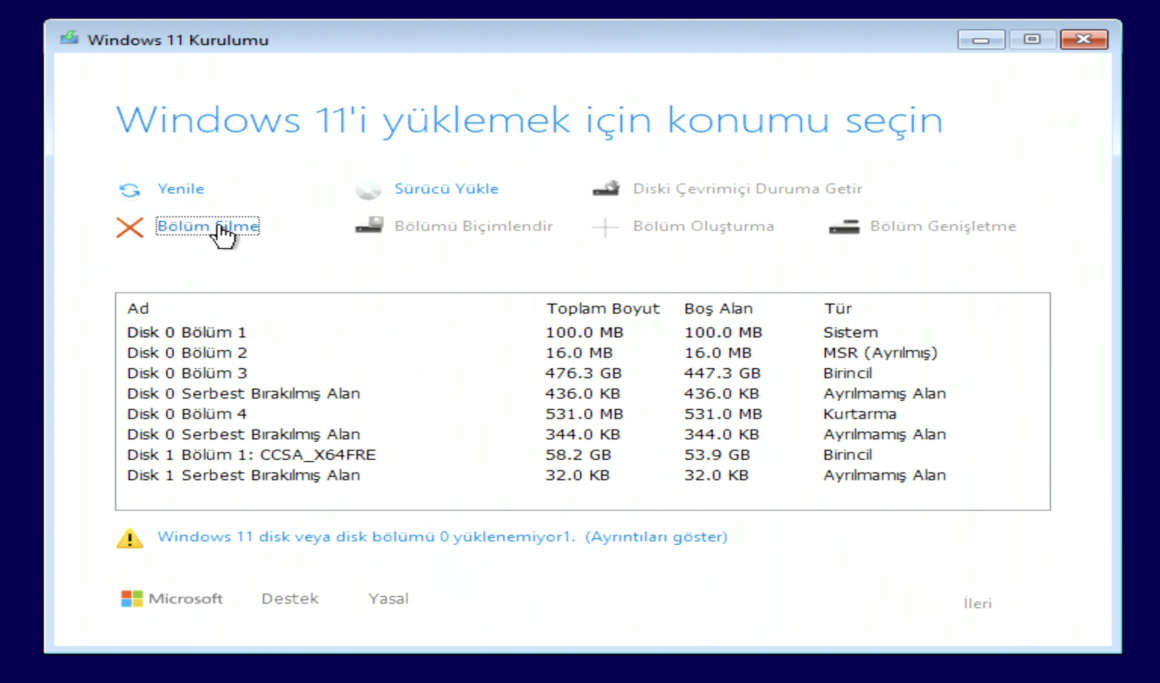
Task: Click the plus icon beside Bölüm Oluşturma
Action: coord(605,226)
